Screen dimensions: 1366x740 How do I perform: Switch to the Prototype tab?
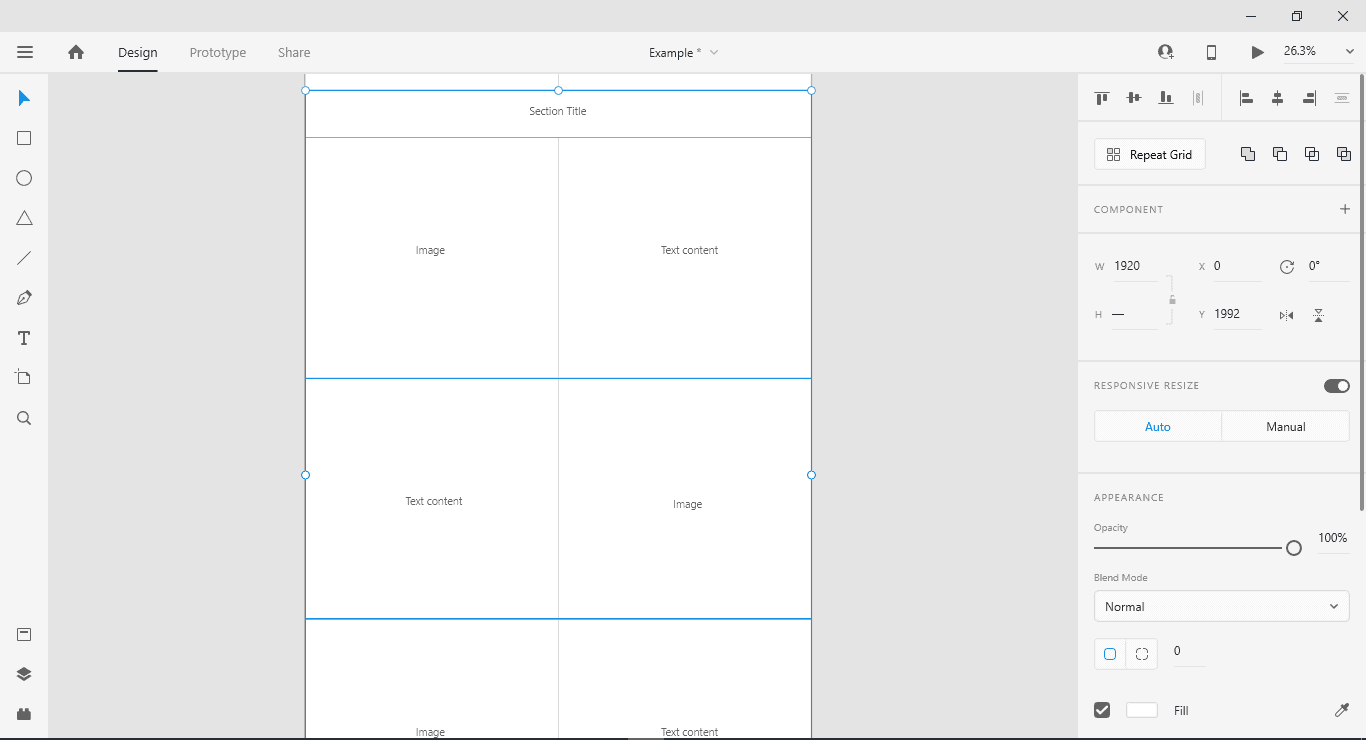click(218, 52)
